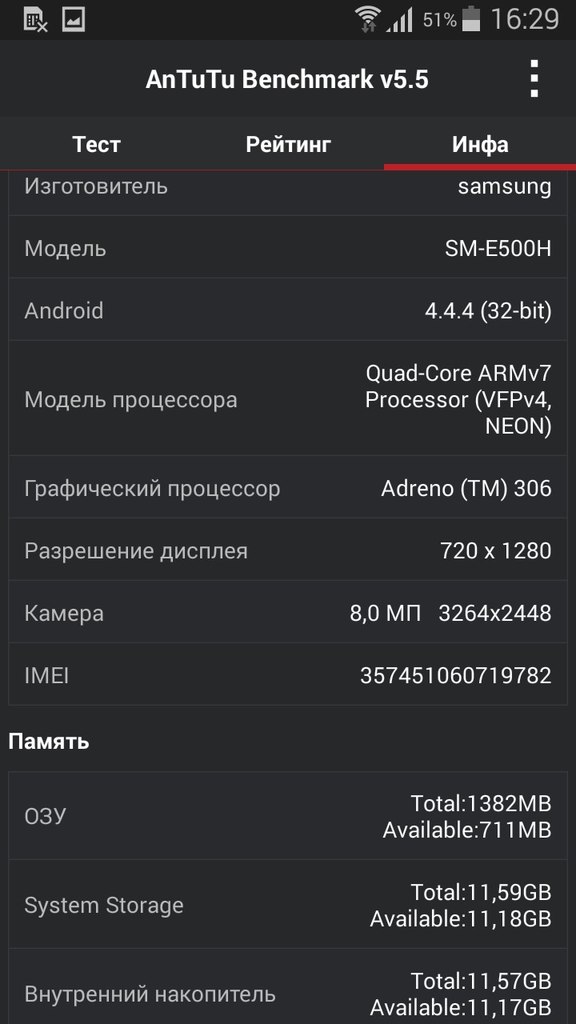Viewport: 576px width, 1024px height.
Task: Select the Модель процессора row
Action: click(x=288, y=398)
